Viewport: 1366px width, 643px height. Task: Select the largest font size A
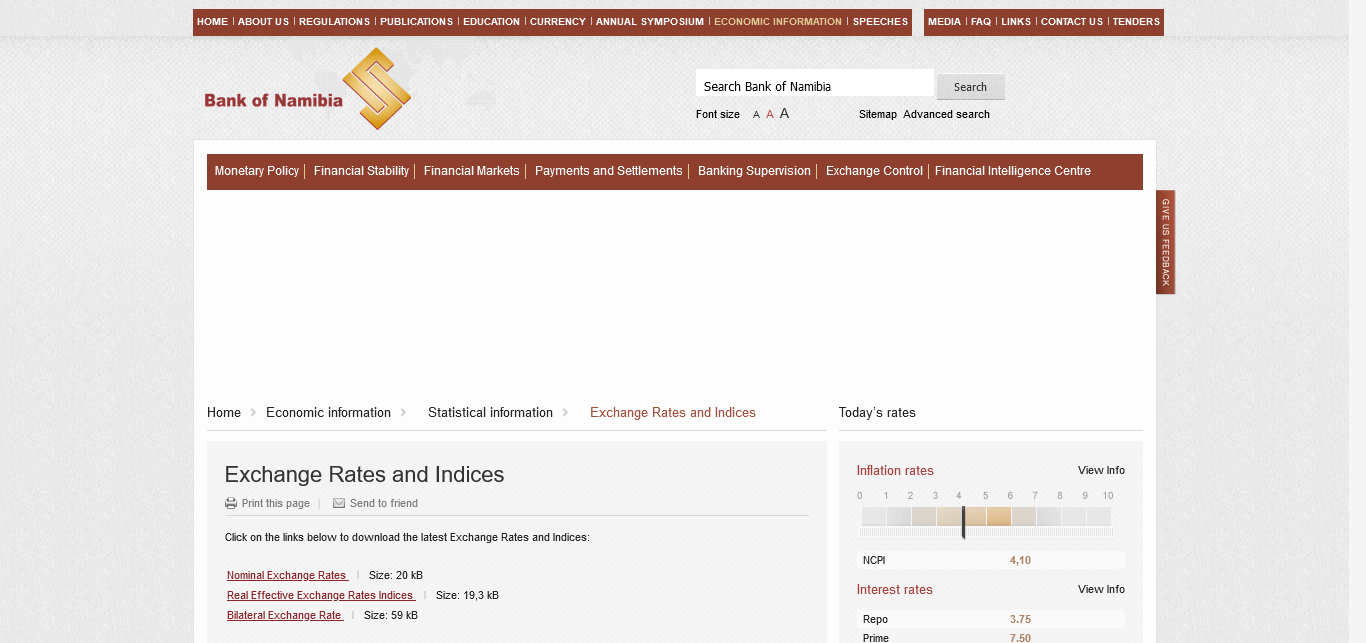[784, 114]
